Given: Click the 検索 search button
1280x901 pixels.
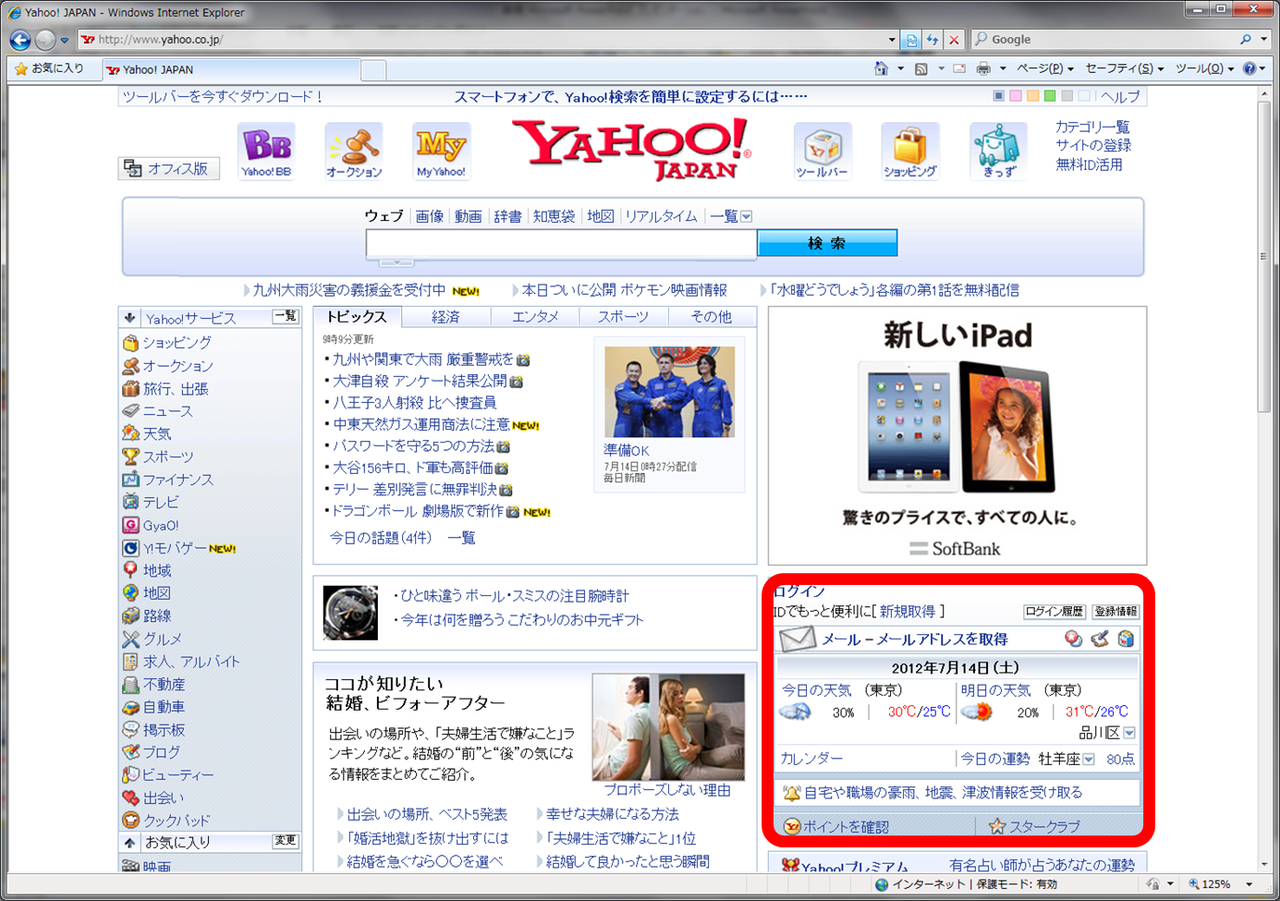Looking at the screenshot, I should (827, 243).
